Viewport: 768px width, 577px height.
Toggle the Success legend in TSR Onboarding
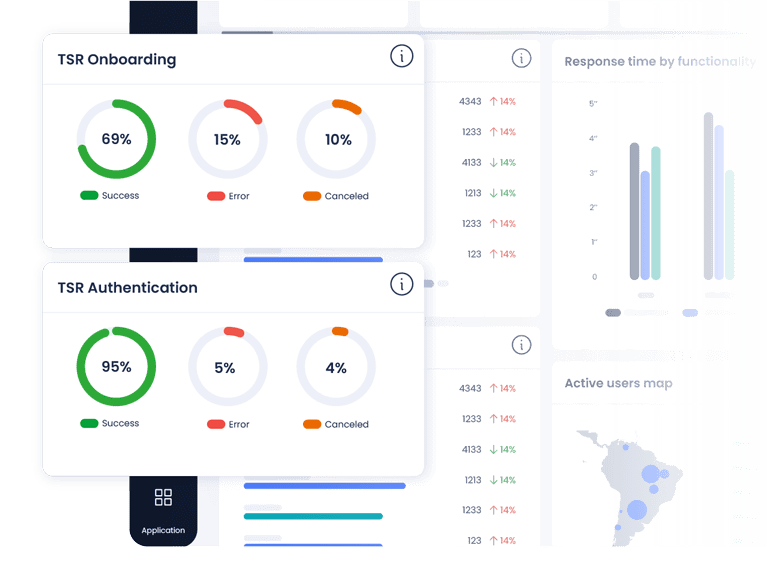(110, 195)
